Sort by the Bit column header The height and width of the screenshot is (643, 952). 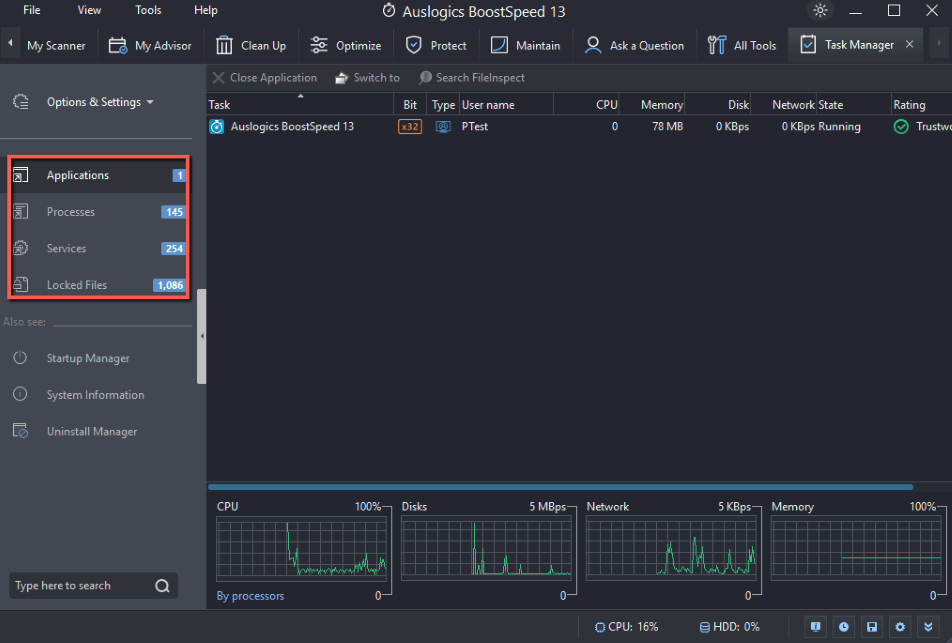(x=410, y=104)
